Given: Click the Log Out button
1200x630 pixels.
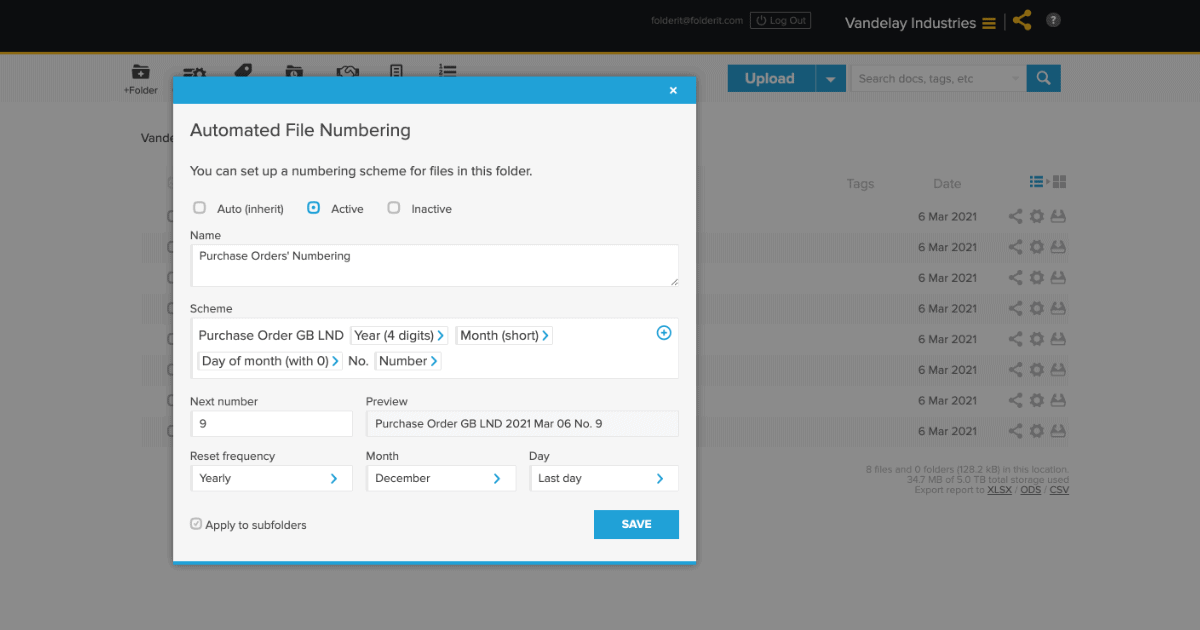Looking at the screenshot, I should (780, 20).
